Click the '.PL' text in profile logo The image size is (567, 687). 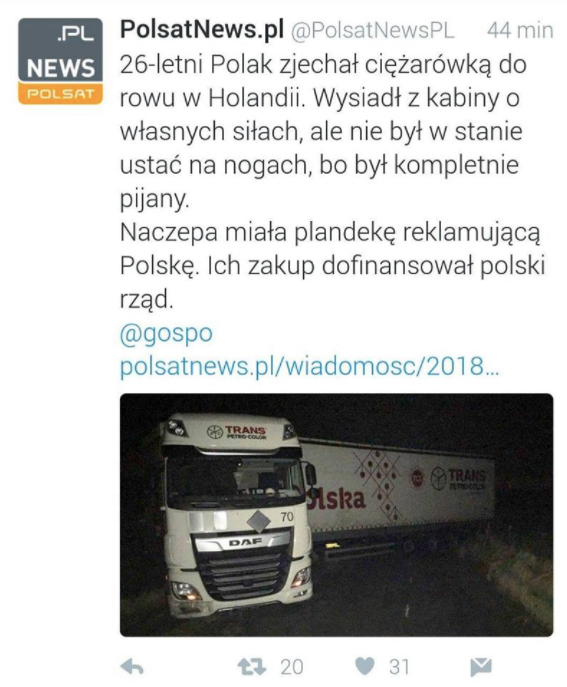(x=76, y=34)
